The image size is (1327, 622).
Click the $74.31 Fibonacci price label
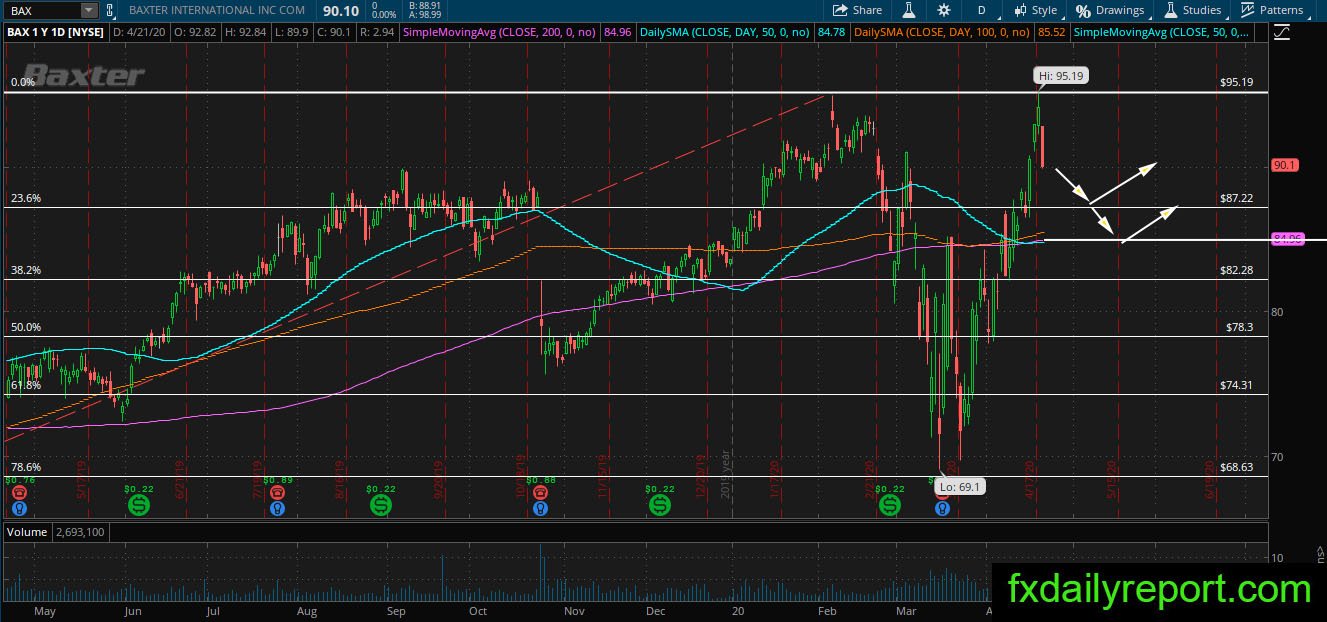coord(1237,385)
